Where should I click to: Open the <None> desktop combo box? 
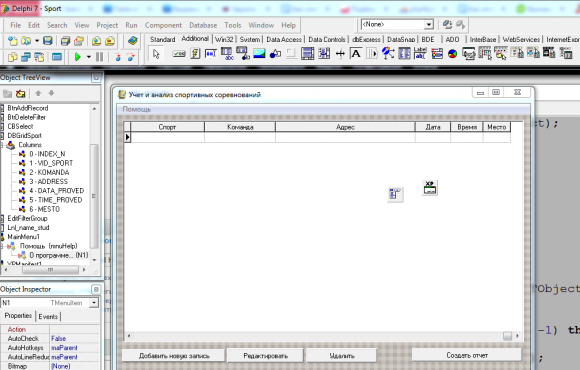[397, 24]
